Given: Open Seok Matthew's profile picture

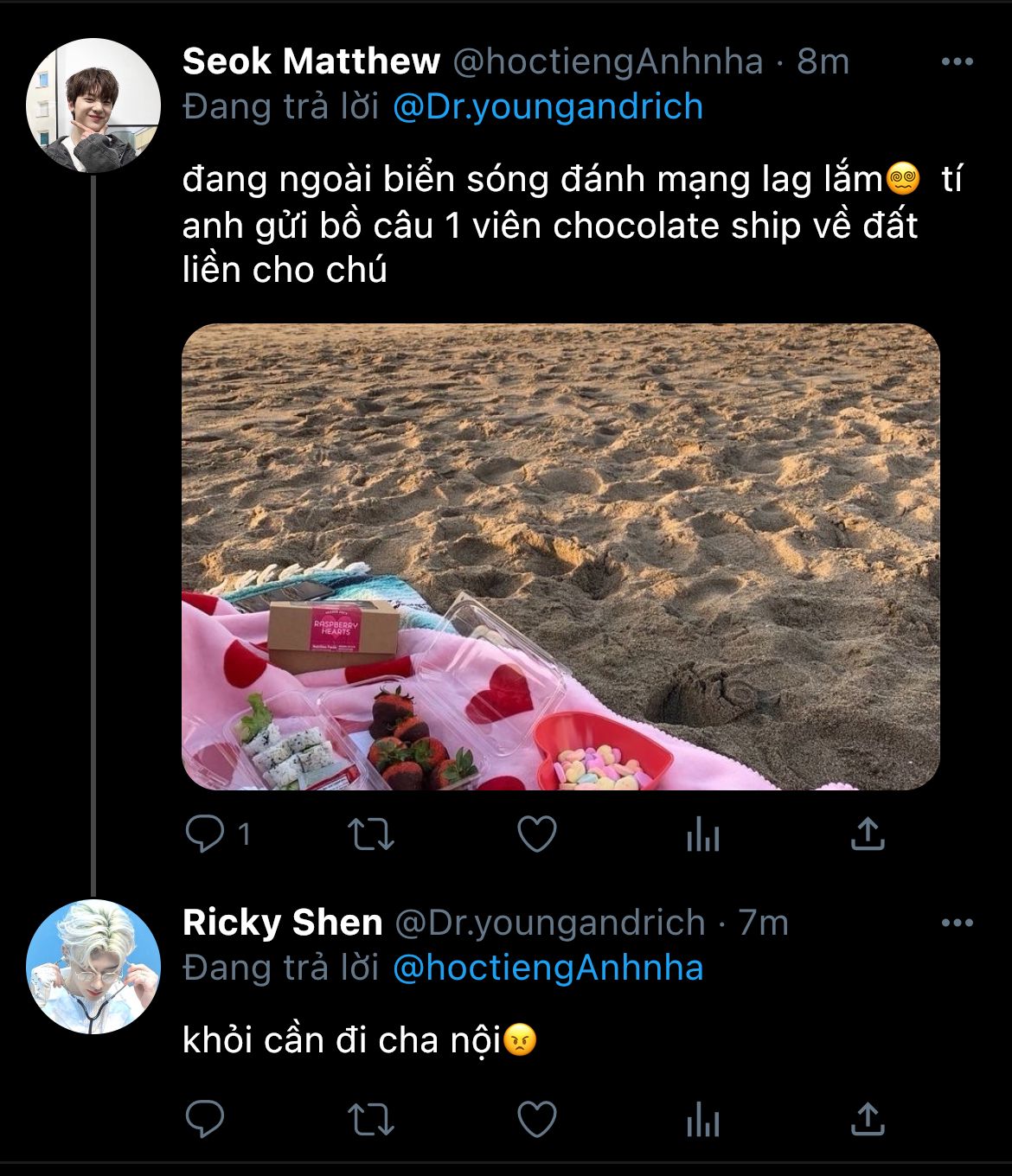Looking at the screenshot, I should [x=93, y=105].
